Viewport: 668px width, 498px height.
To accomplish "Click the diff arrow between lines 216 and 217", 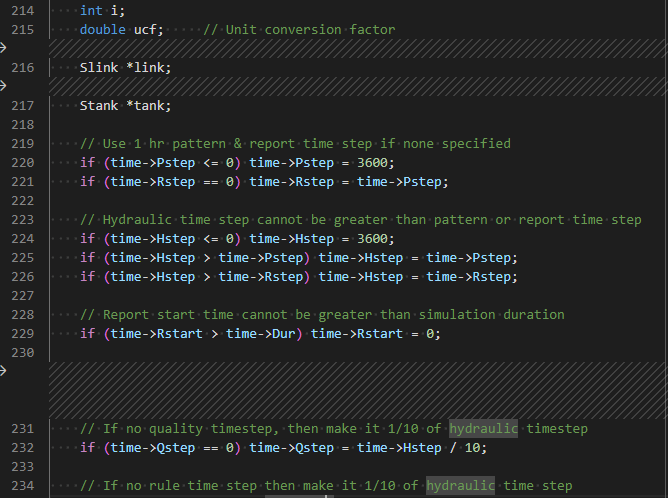I will click(3, 86).
